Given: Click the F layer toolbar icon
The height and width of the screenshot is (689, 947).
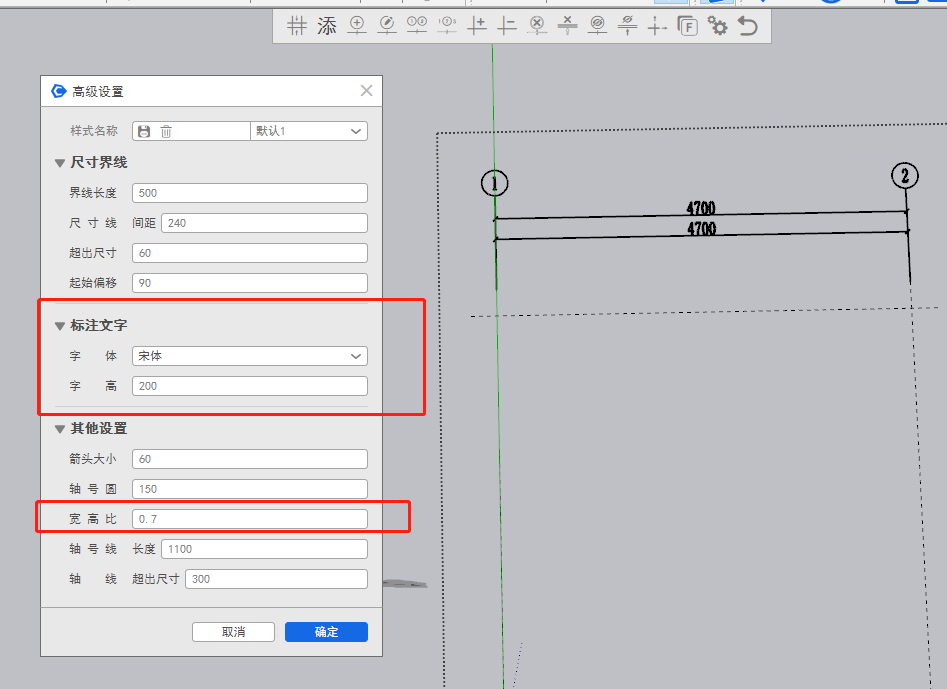Looking at the screenshot, I should coord(687,26).
